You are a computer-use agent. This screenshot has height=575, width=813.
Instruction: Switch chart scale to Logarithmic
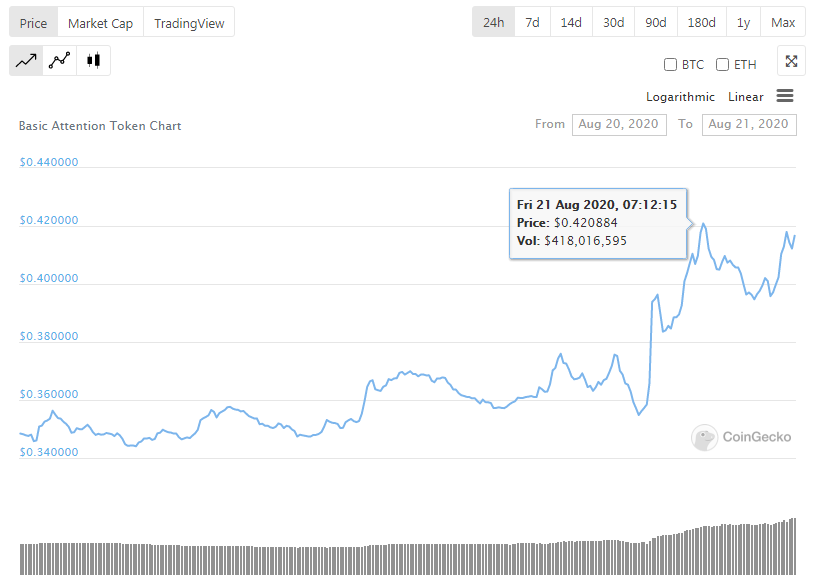[680, 97]
